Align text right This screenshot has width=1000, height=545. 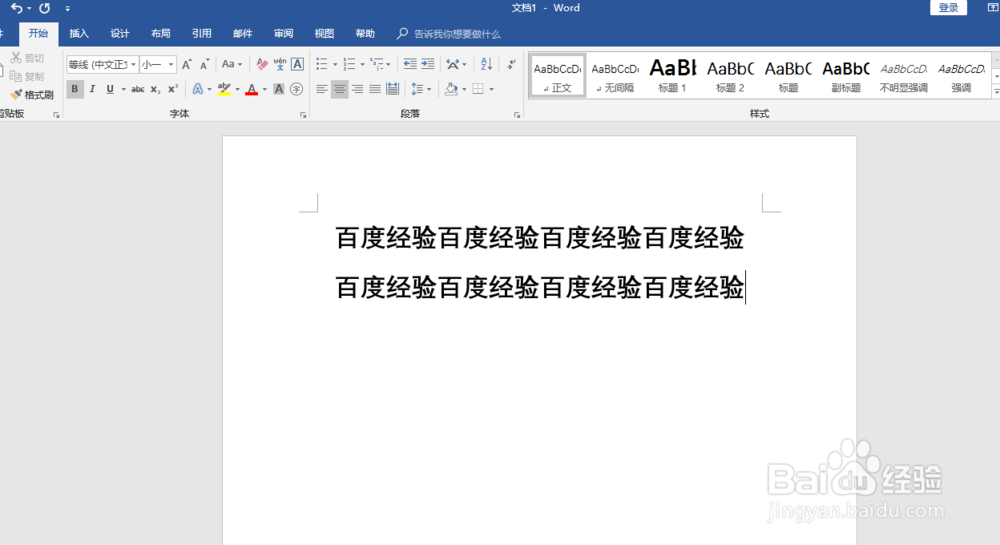pos(357,89)
